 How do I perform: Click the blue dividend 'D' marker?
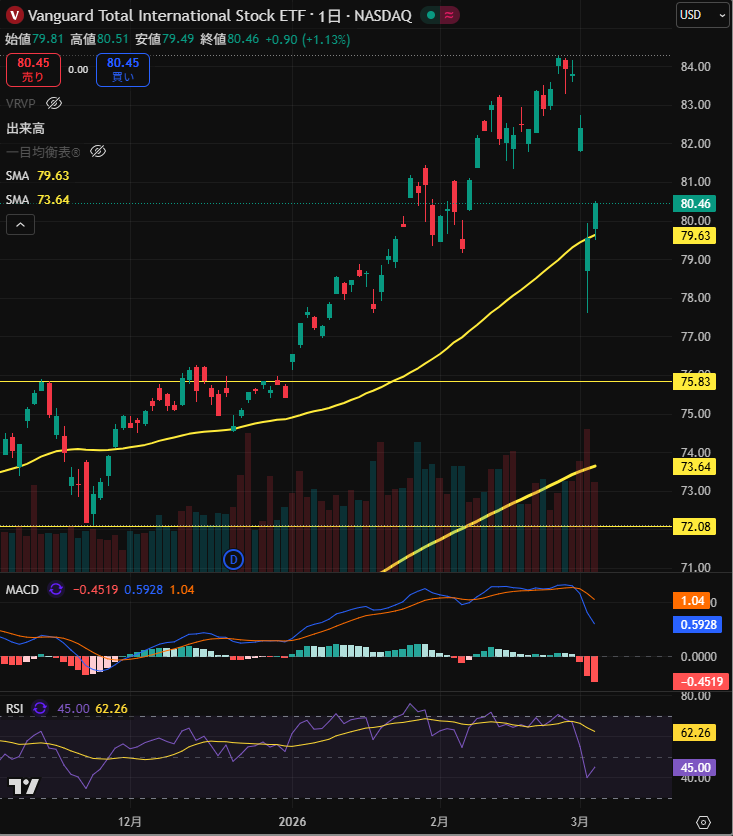(x=234, y=557)
